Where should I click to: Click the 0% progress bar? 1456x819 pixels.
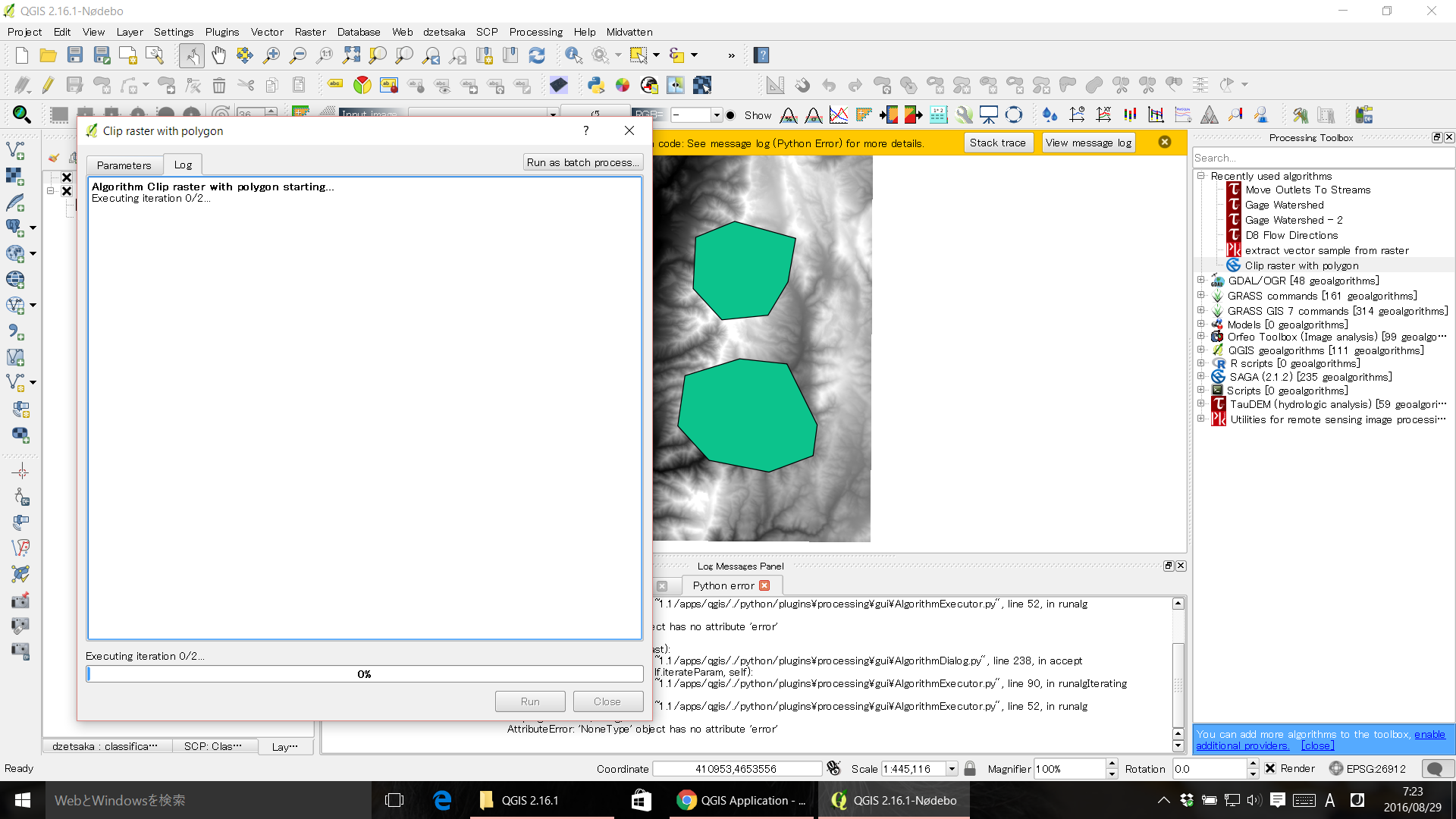pos(364,673)
